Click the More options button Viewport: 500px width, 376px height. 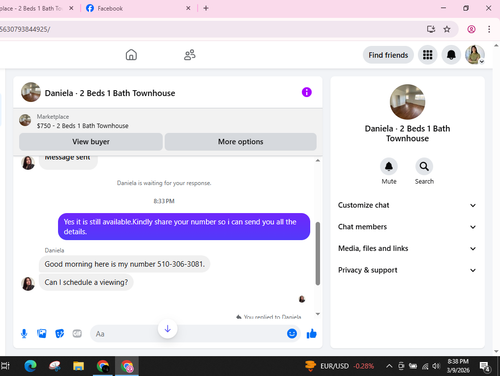click(240, 142)
